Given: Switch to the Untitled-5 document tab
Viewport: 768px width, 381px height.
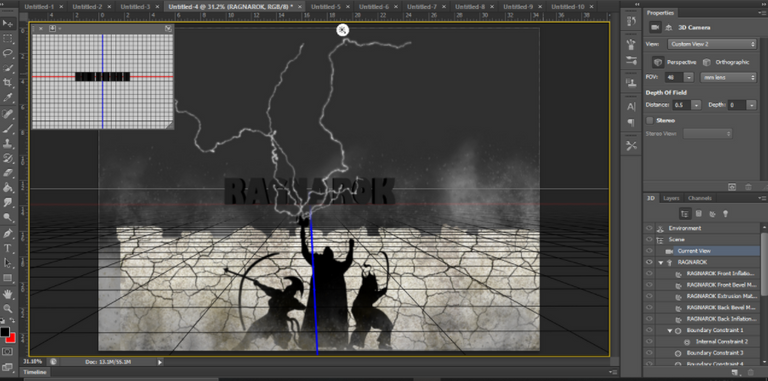Looking at the screenshot, I should click(x=326, y=7).
